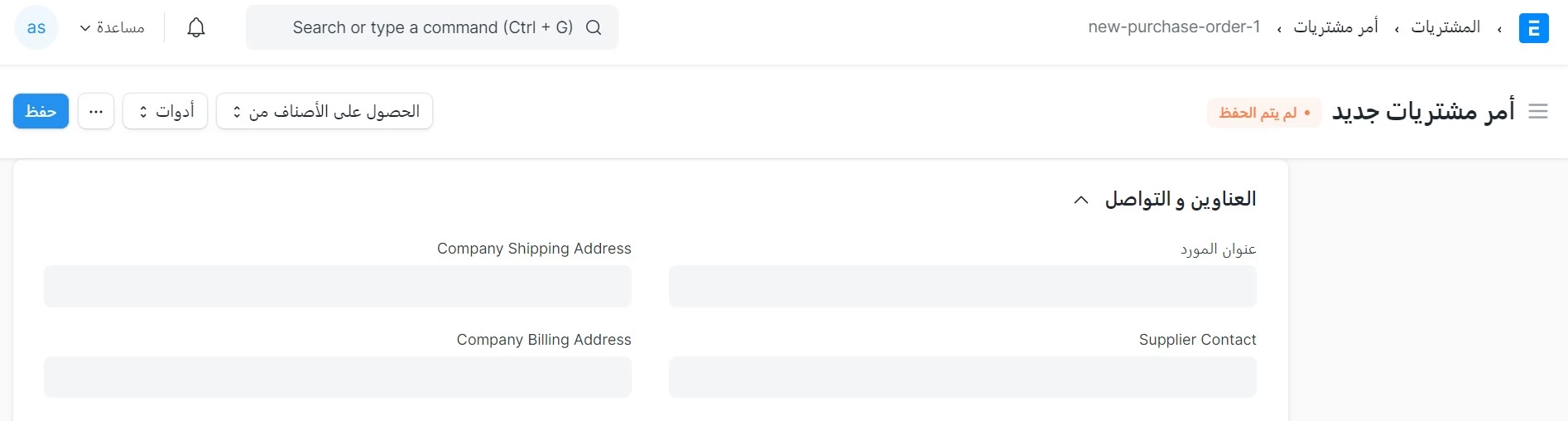Open the مساعدة help dropdown
This screenshot has width=1568, height=421.
coord(113,27)
